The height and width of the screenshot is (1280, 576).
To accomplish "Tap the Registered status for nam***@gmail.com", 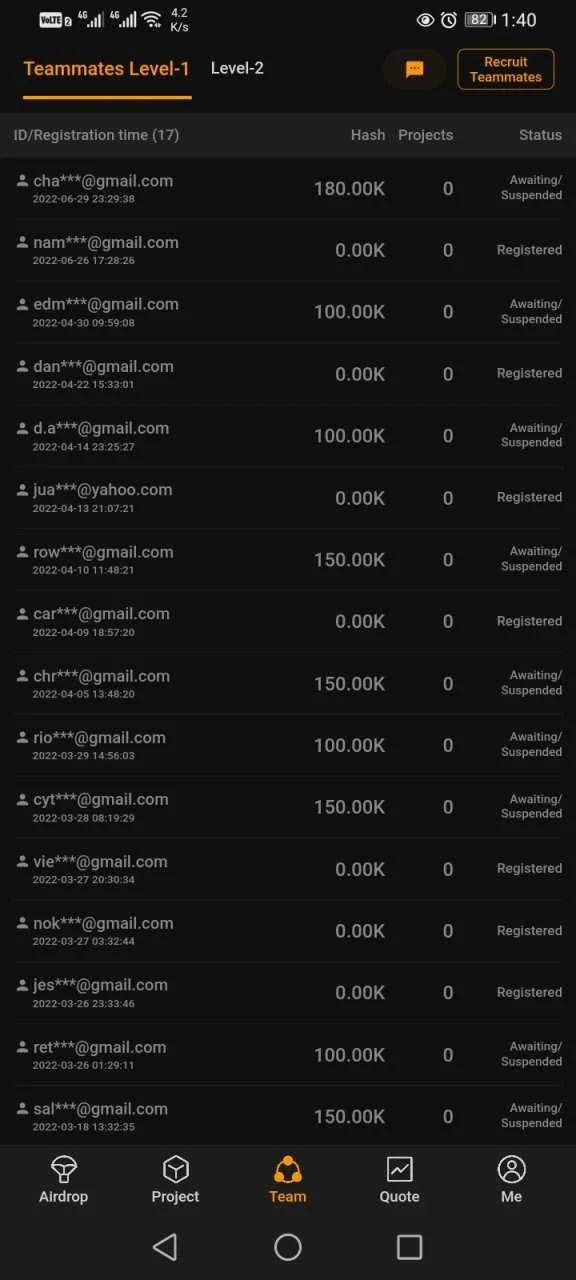I will 529,250.
